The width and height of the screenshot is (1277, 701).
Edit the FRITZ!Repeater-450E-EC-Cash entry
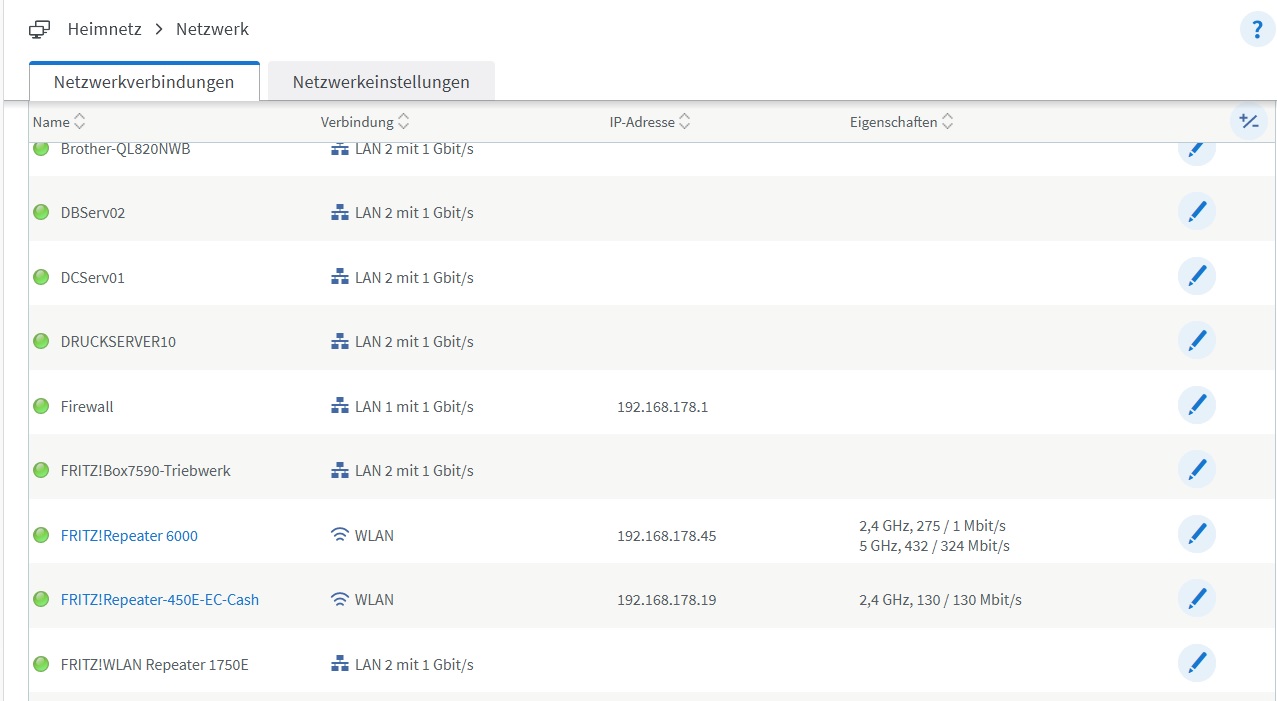[1196, 599]
